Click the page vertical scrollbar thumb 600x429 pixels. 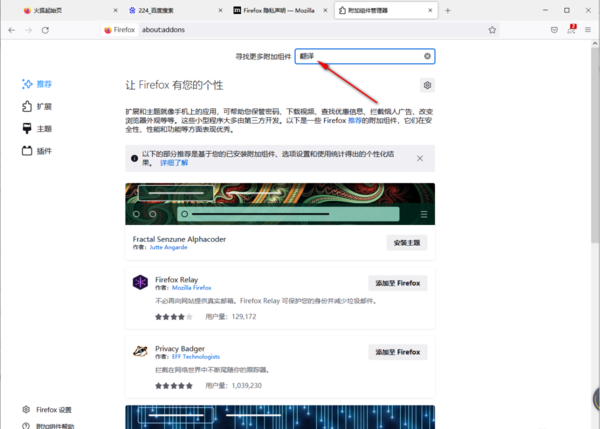595,144
